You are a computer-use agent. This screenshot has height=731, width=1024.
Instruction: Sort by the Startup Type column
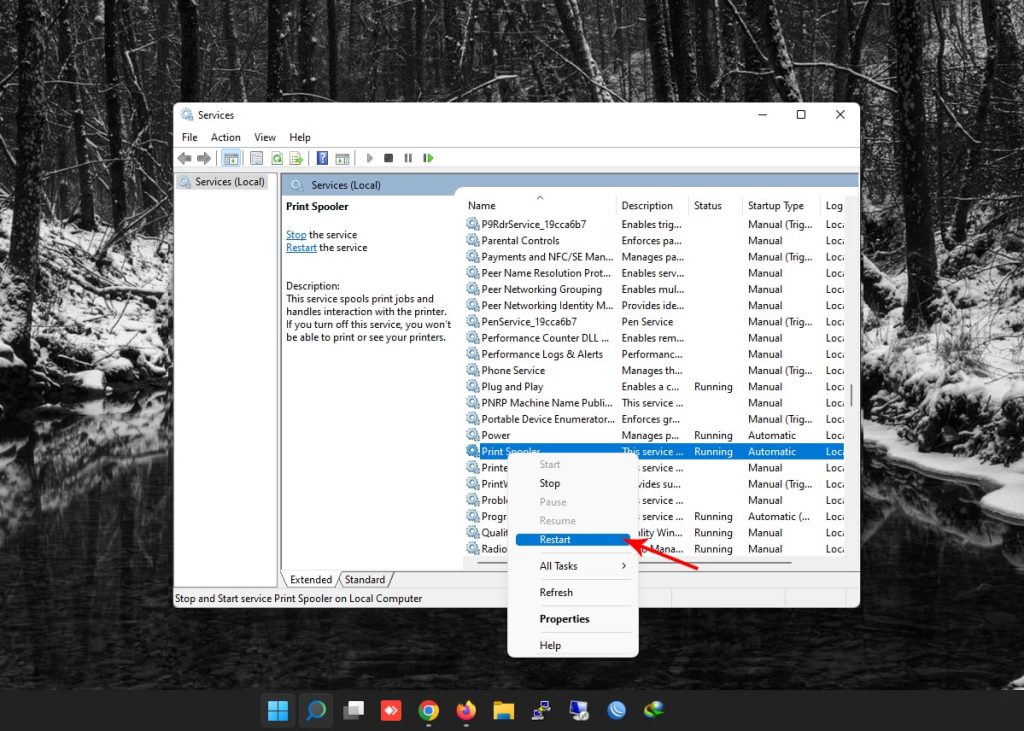tap(776, 206)
